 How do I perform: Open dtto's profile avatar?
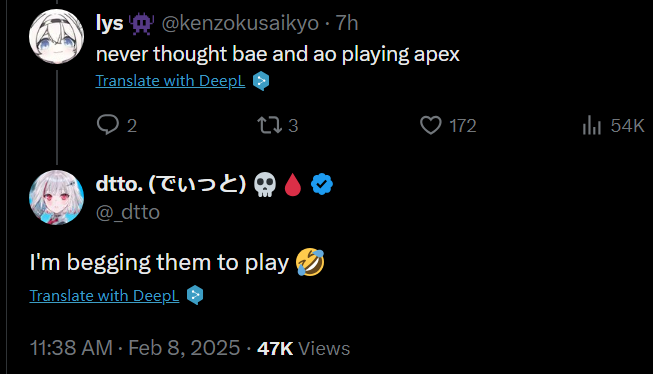(56, 197)
